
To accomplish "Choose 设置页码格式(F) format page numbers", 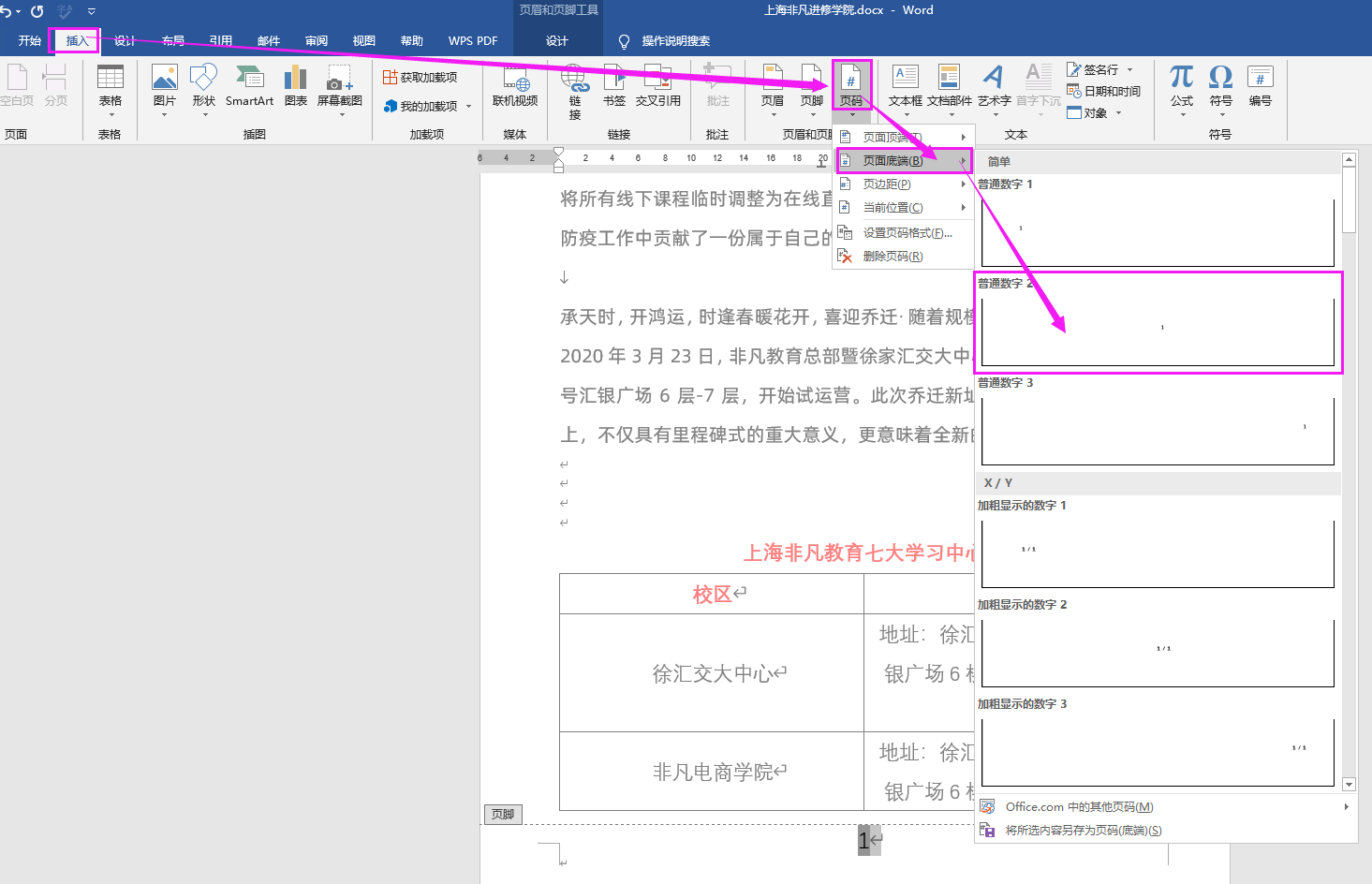I will (x=905, y=232).
